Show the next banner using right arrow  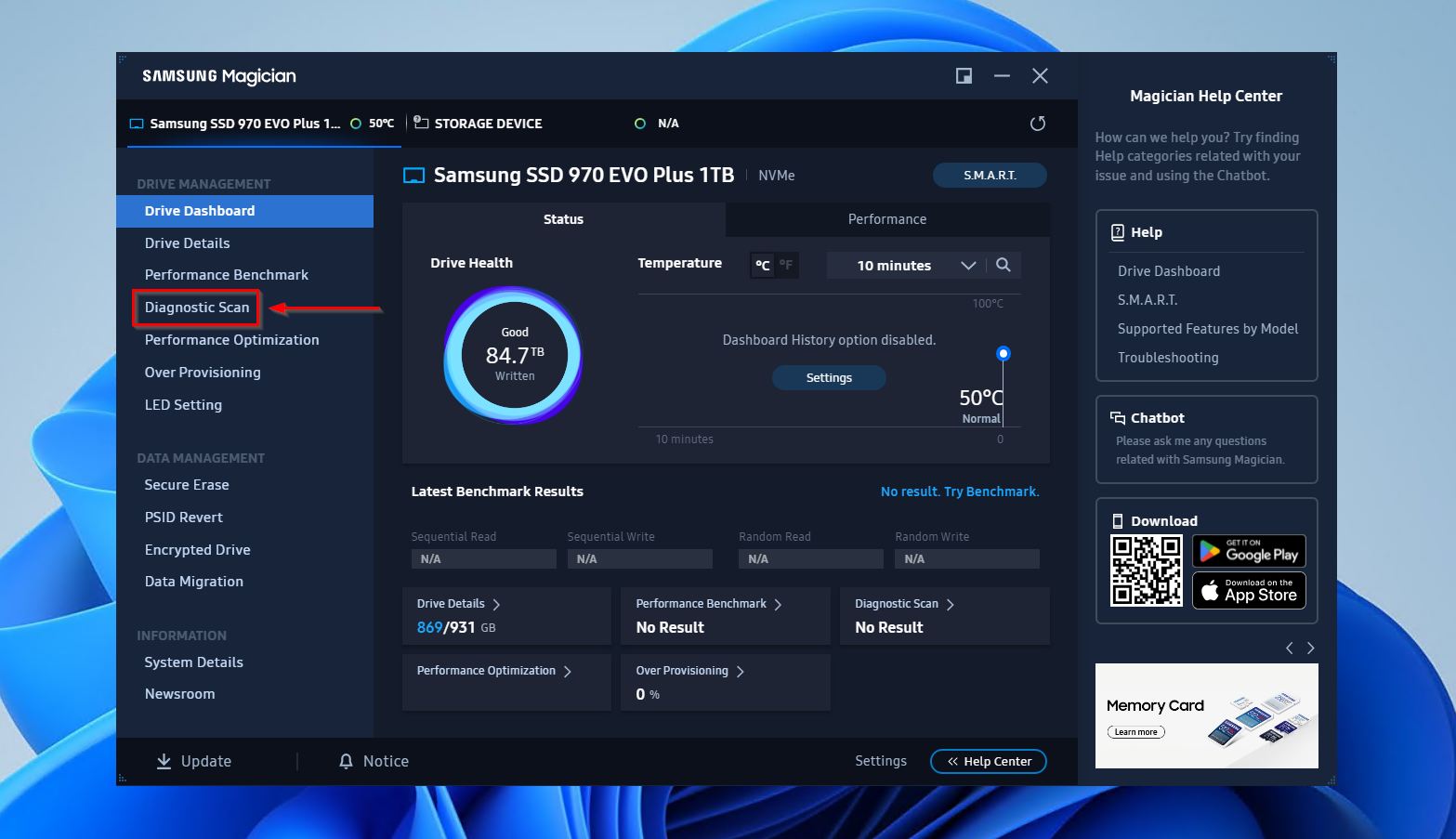(1310, 648)
